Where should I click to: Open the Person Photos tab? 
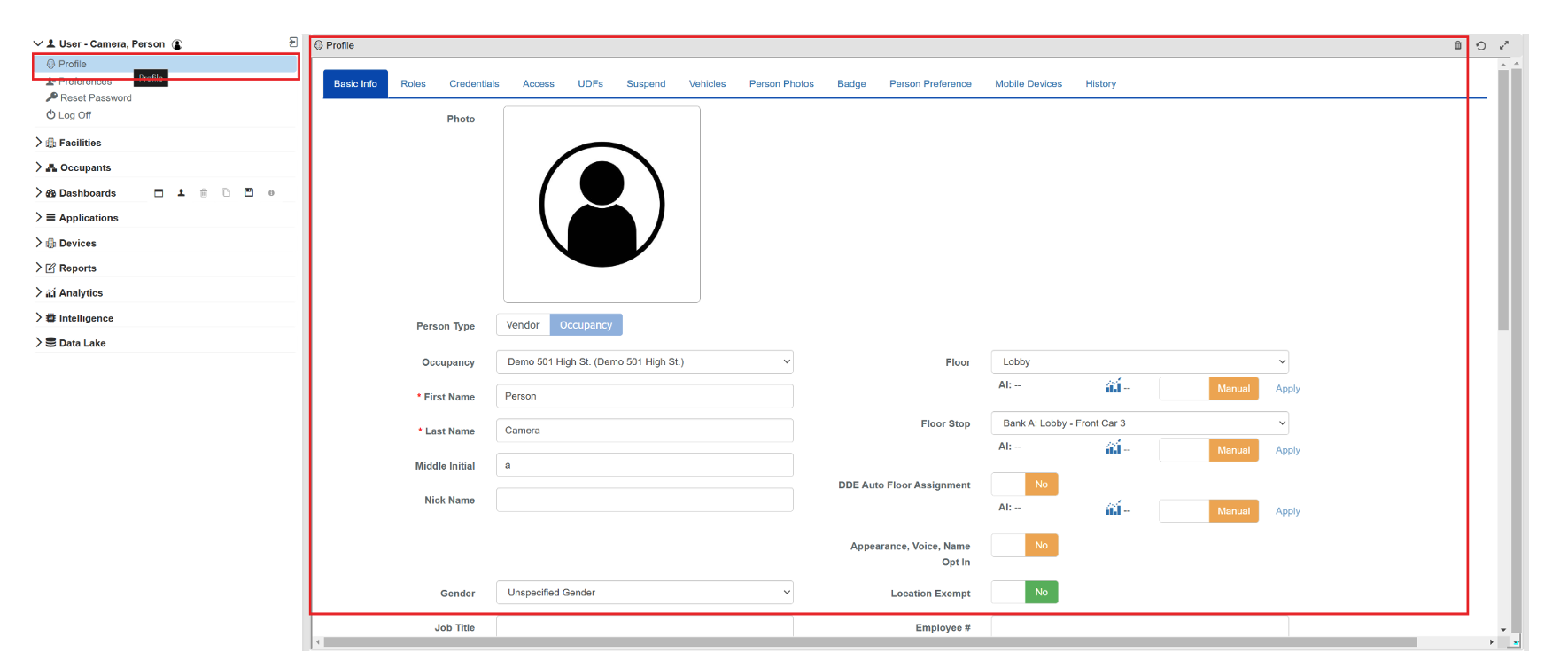pyautogui.click(x=780, y=84)
